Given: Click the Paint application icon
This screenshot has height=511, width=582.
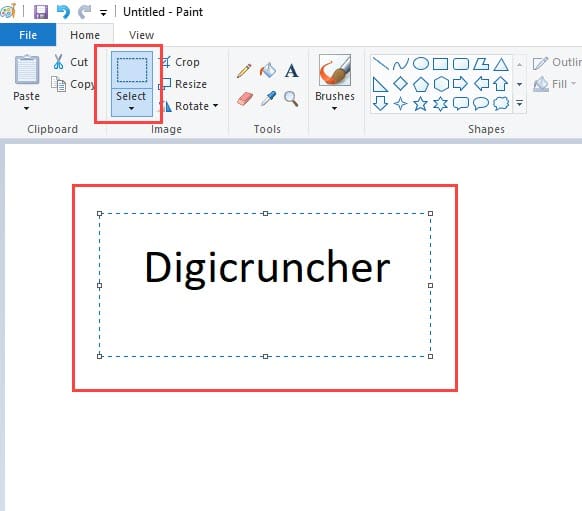Looking at the screenshot, I should pos(8,11).
